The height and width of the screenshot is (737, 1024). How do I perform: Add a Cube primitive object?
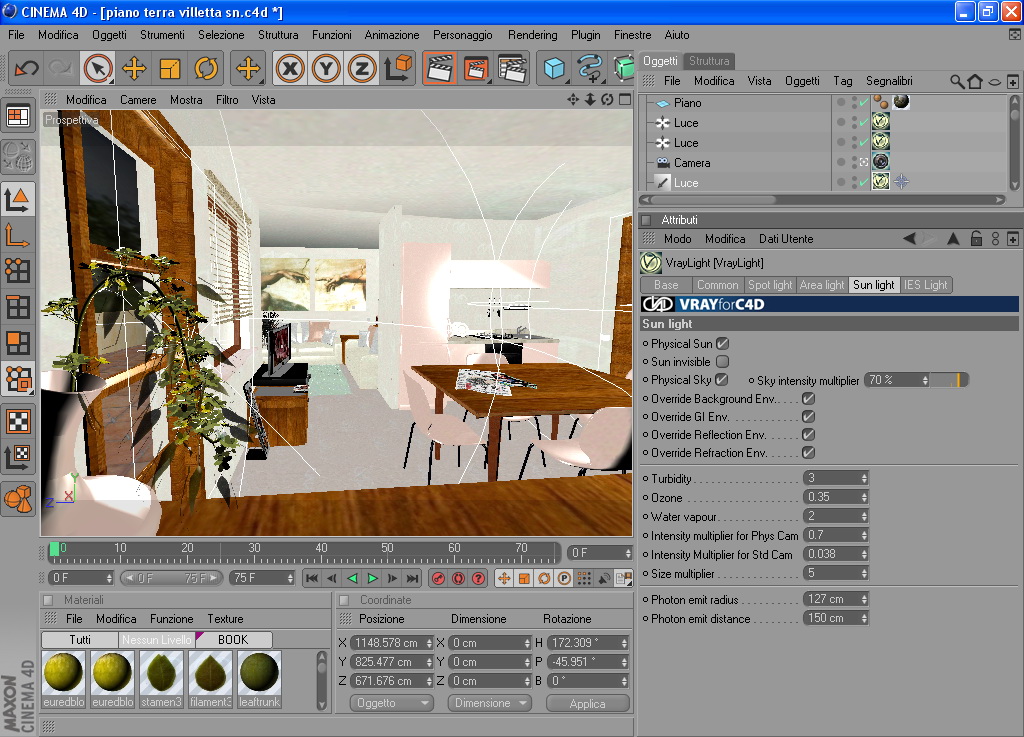(x=554, y=68)
